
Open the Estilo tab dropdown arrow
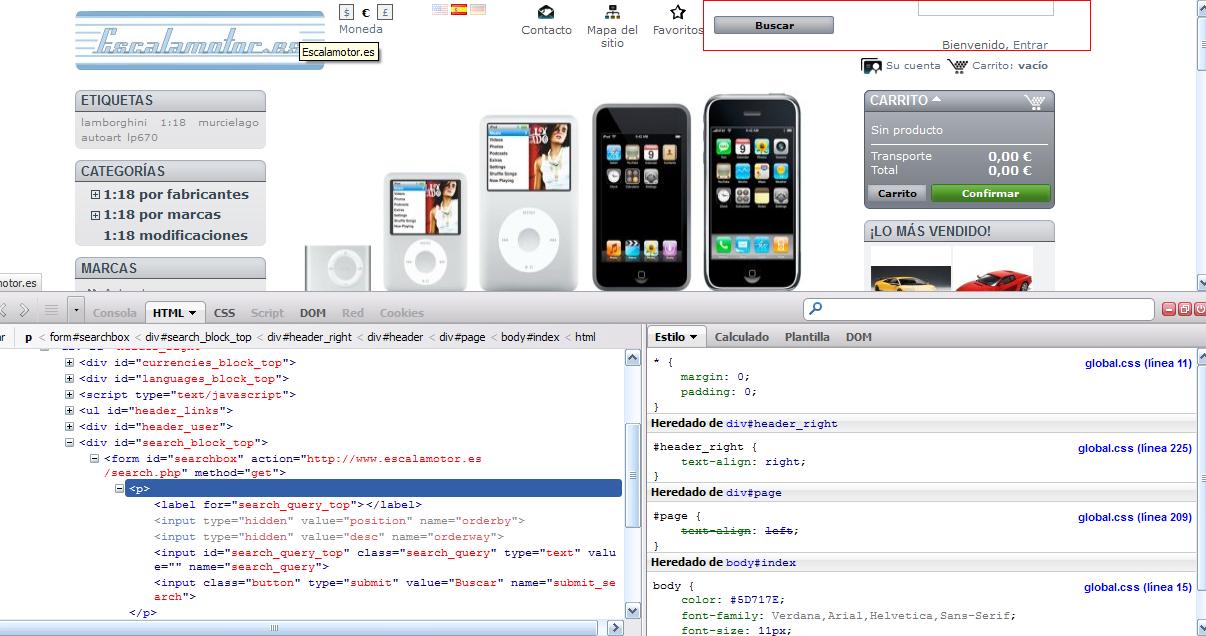coord(693,337)
